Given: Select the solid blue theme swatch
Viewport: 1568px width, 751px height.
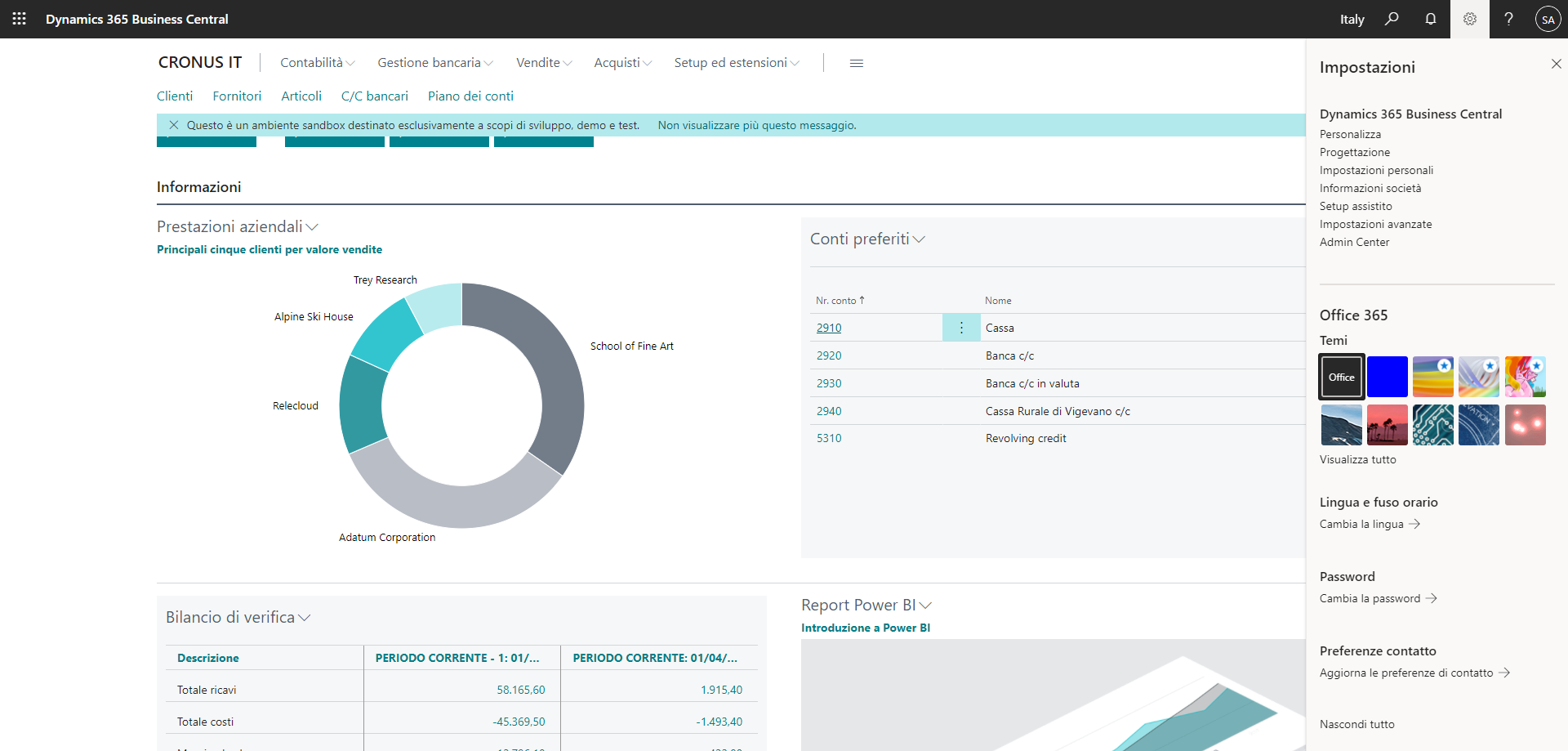Looking at the screenshot, I should click(x=1387, y=377).
